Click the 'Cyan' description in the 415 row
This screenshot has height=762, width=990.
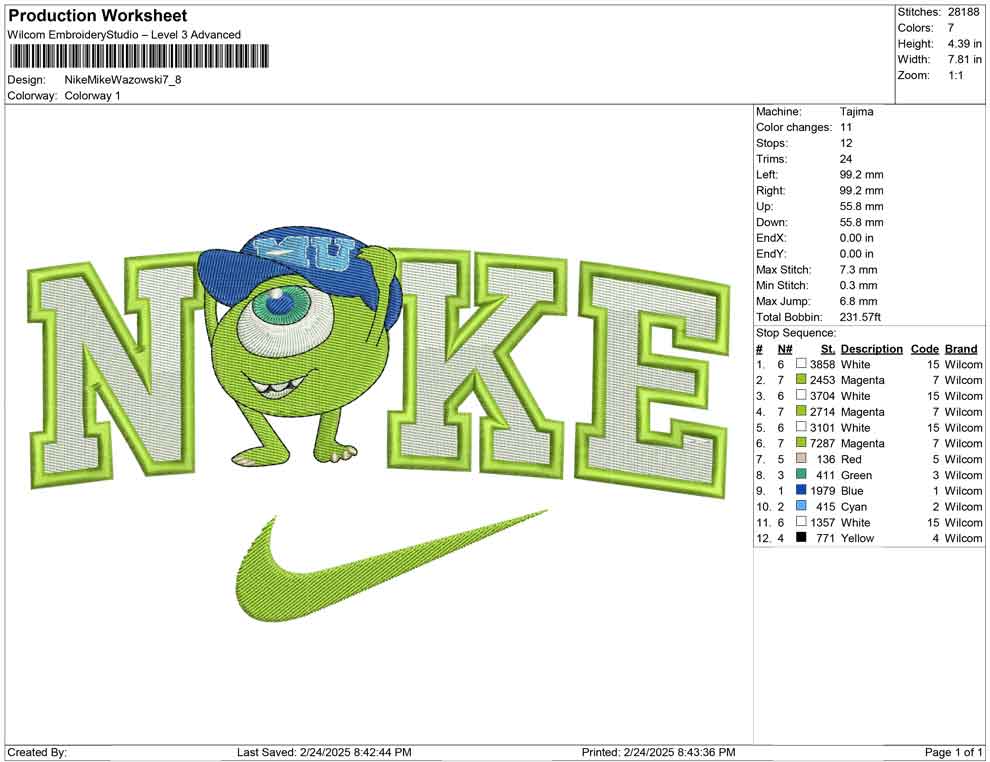point(854,506)
